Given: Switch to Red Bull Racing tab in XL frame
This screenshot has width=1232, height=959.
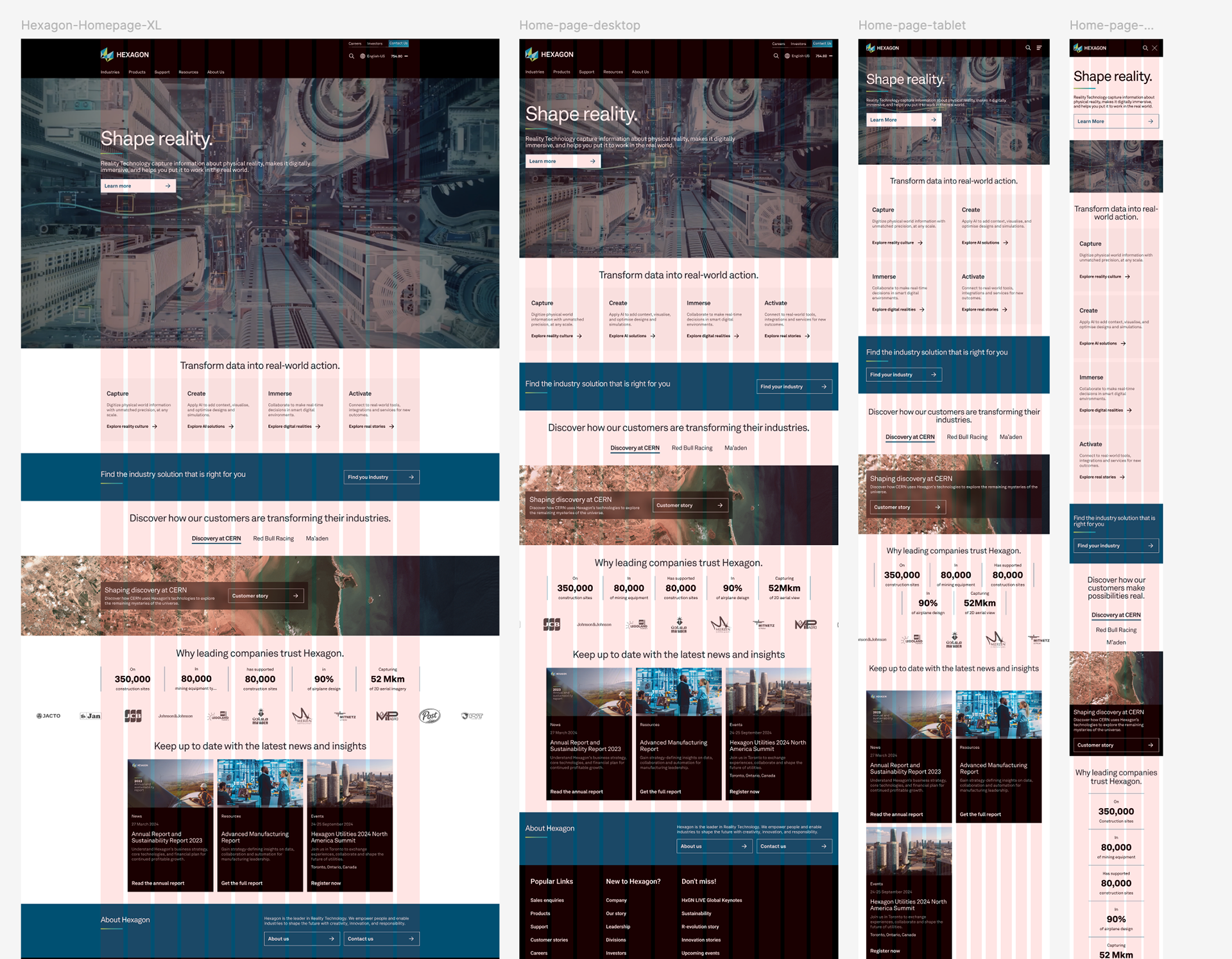Looking at the screenshot, I should [273, 539].
